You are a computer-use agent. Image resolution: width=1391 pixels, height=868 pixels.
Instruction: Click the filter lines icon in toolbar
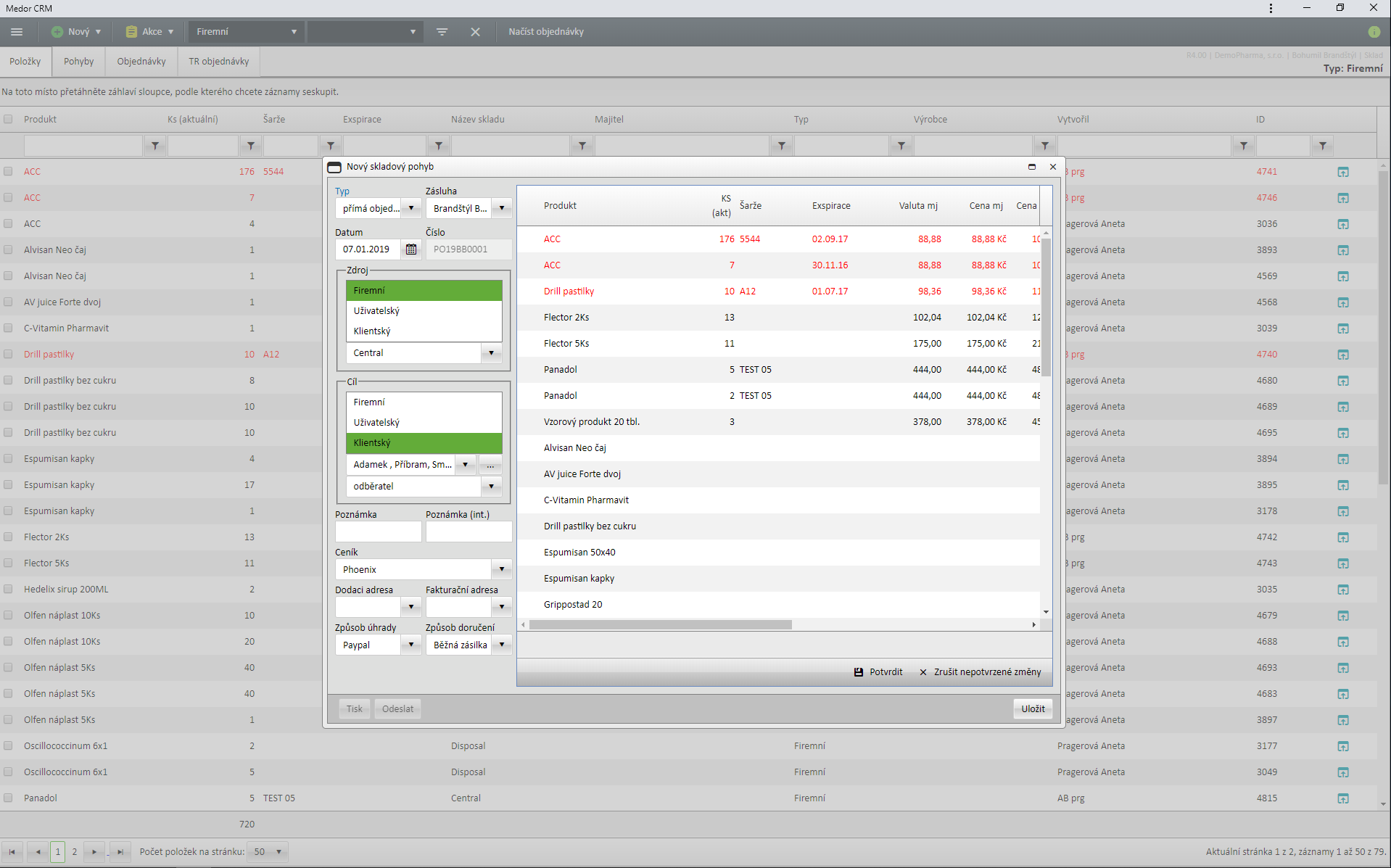click(x=442, y=32)
